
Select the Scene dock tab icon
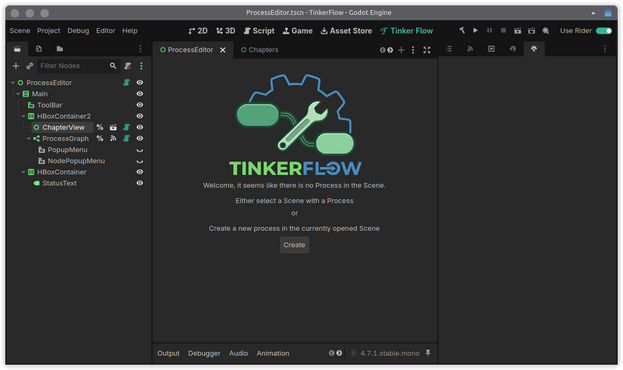click(x=17, y=48)
